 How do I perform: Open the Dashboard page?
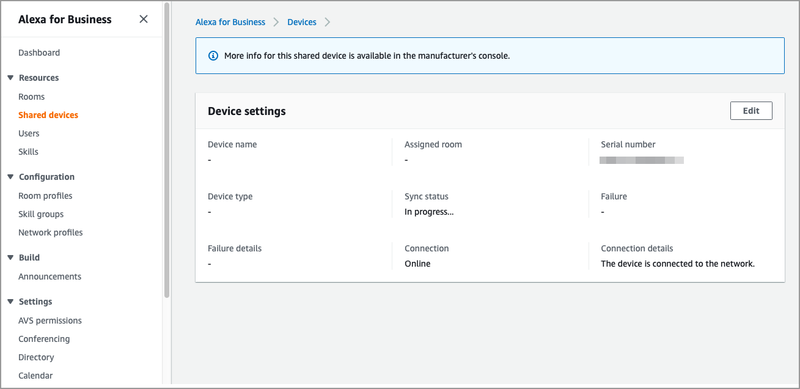39,53
